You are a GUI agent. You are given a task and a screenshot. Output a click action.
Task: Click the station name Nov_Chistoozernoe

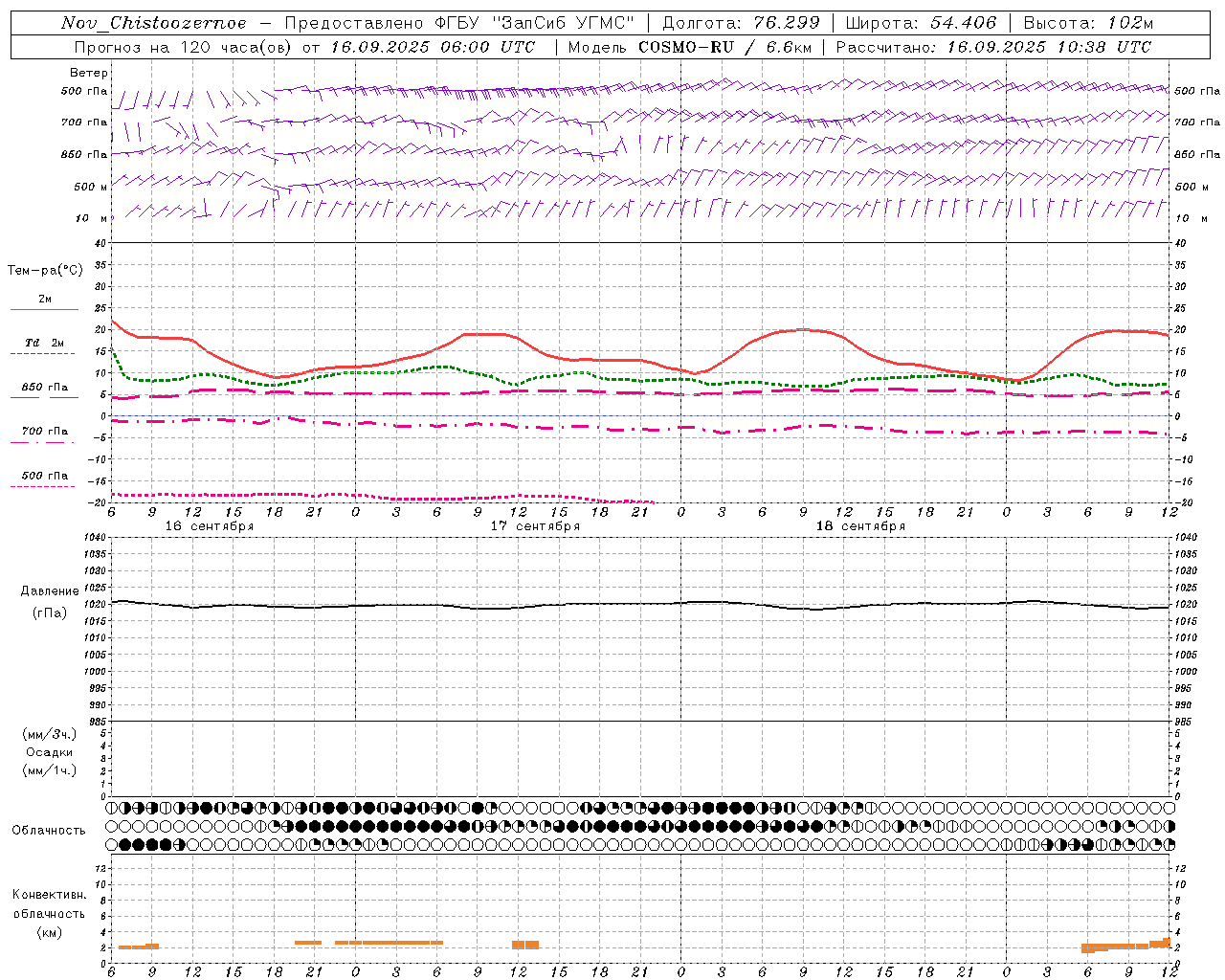(153, 23)
